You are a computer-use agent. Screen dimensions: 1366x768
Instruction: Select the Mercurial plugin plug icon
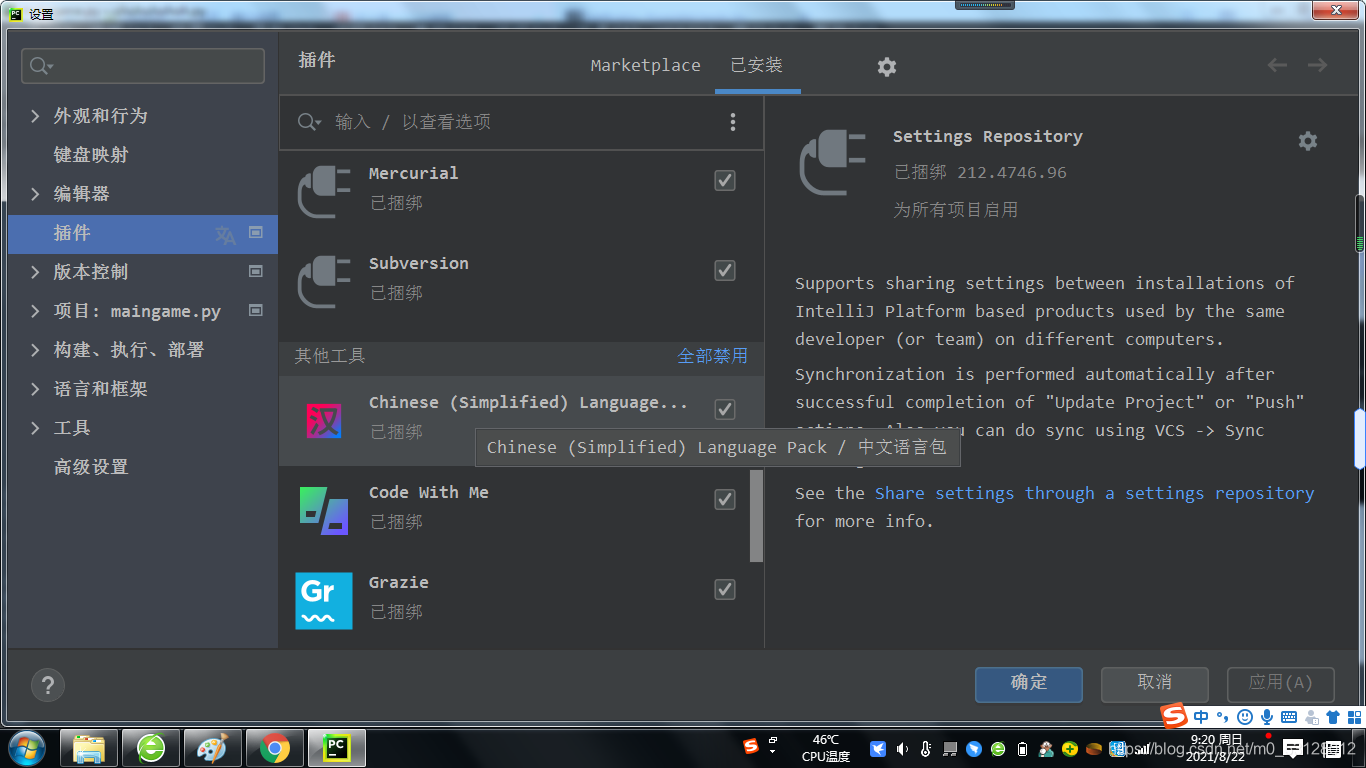(324, 190)
